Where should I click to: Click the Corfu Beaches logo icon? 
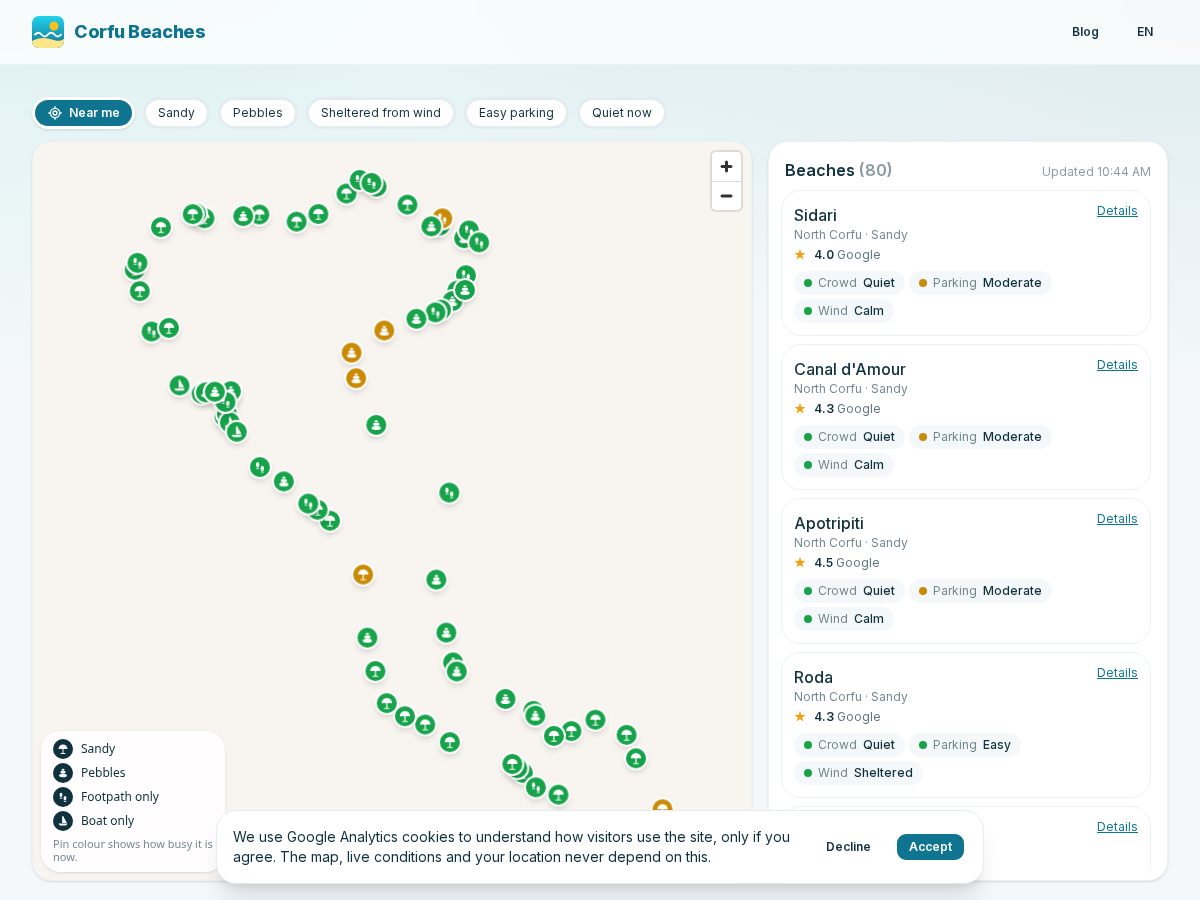(x=48, y=32)
